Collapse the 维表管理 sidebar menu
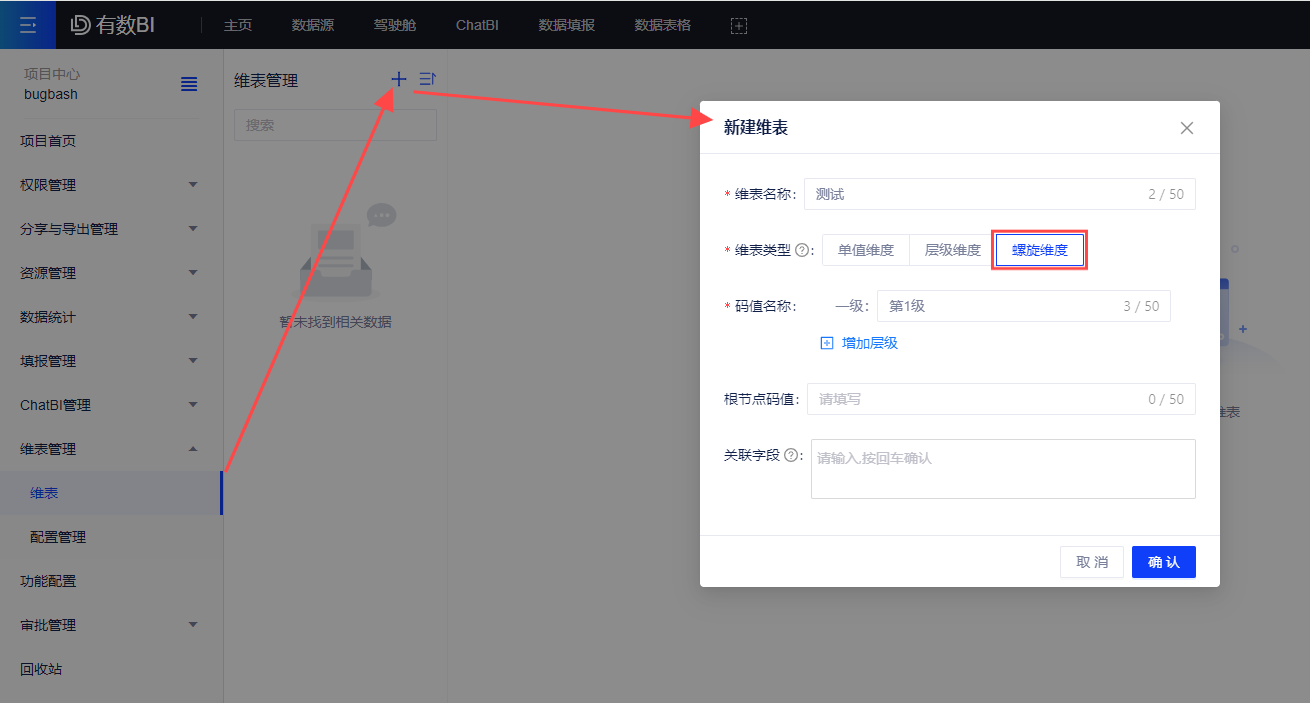The image size is (1310, 703). click(x=110, y=449)
